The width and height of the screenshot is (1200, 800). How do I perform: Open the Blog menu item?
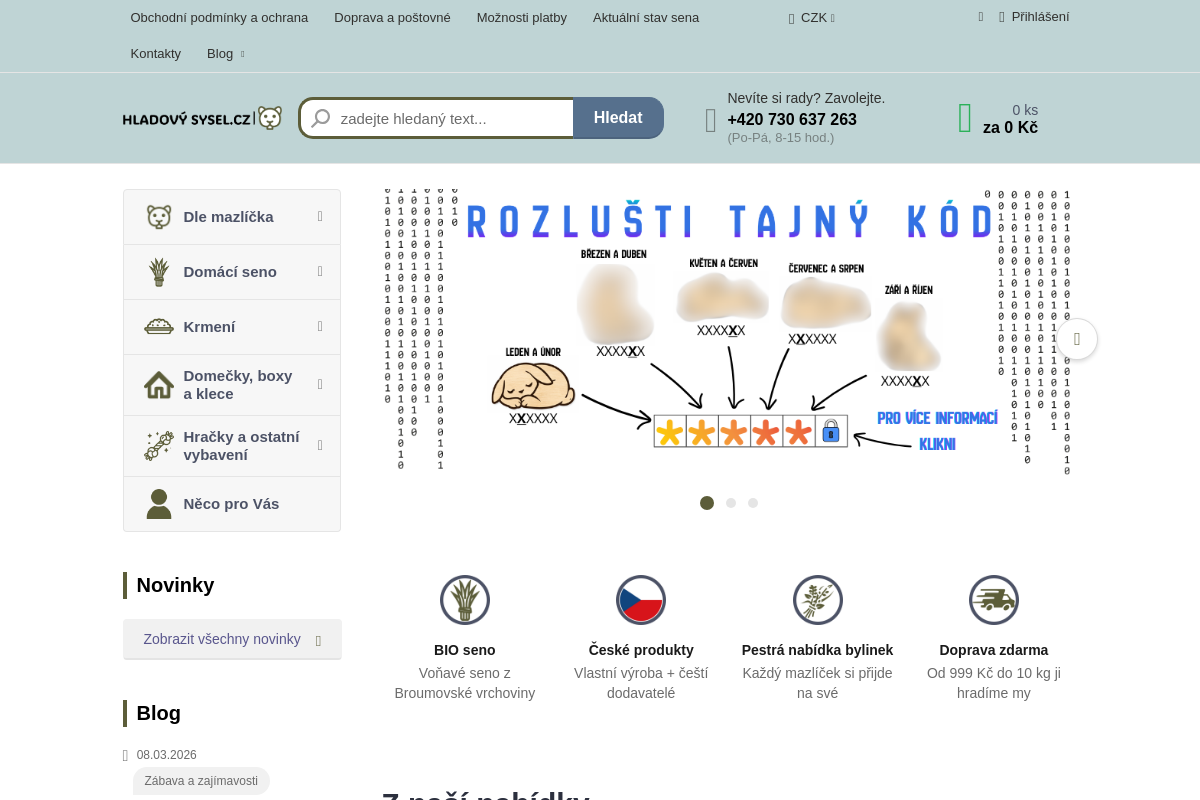pyautogui.click(x=220, y=54)
